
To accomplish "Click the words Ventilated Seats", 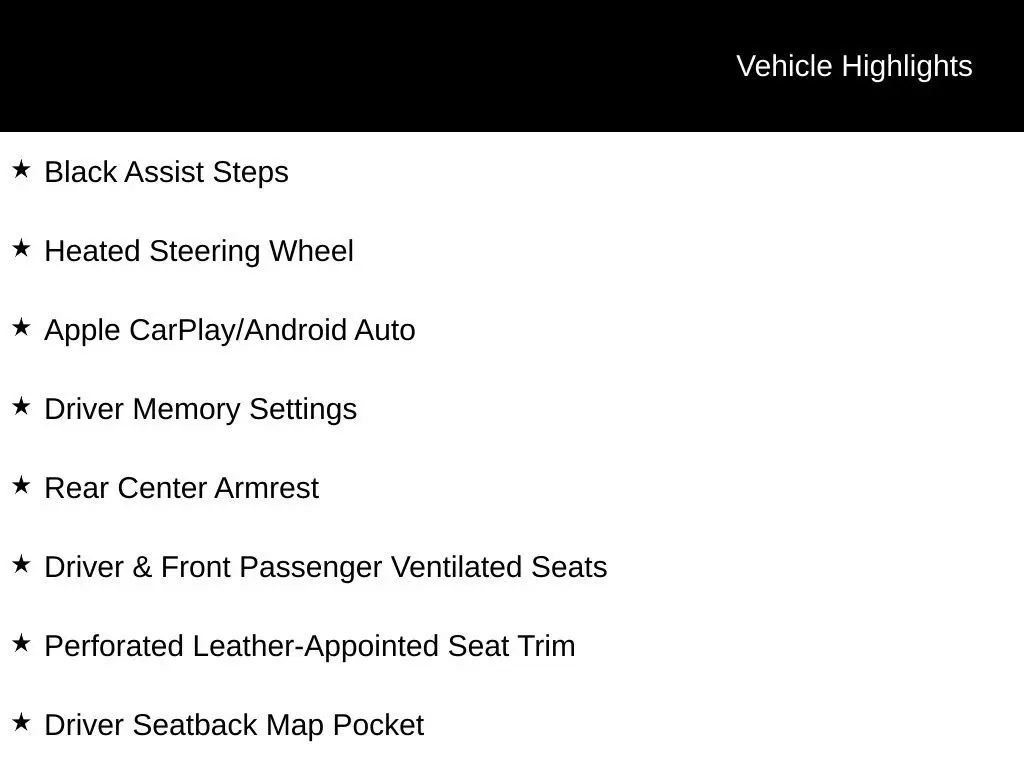I will click(499, 567).
